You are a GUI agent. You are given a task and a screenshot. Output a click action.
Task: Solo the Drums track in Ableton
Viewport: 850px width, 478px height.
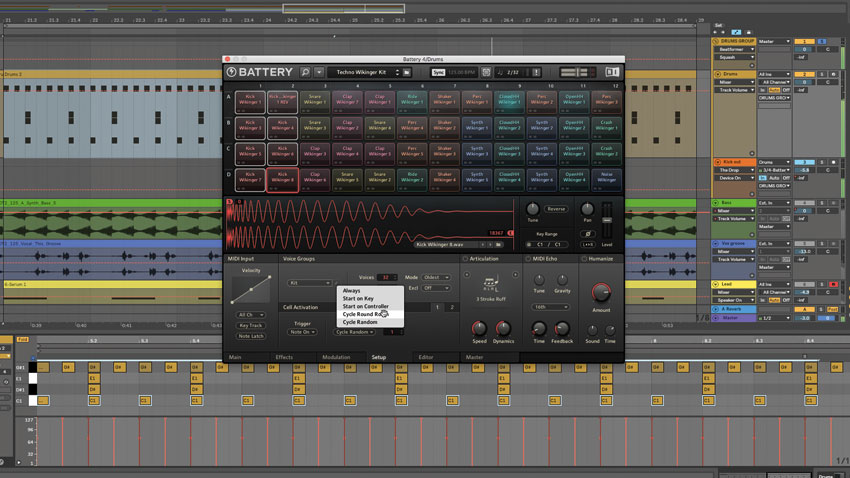[822, 74]
